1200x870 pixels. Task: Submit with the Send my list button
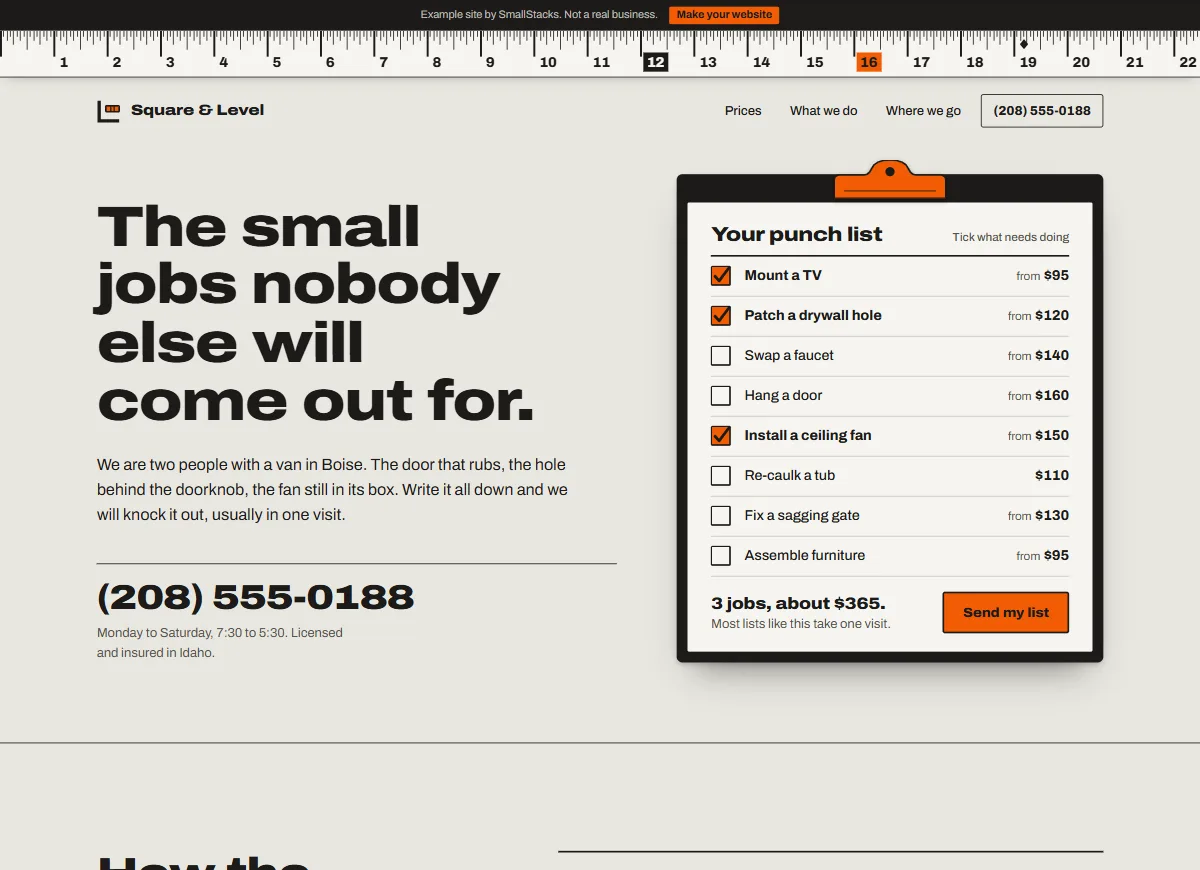tap(1006, 613)
